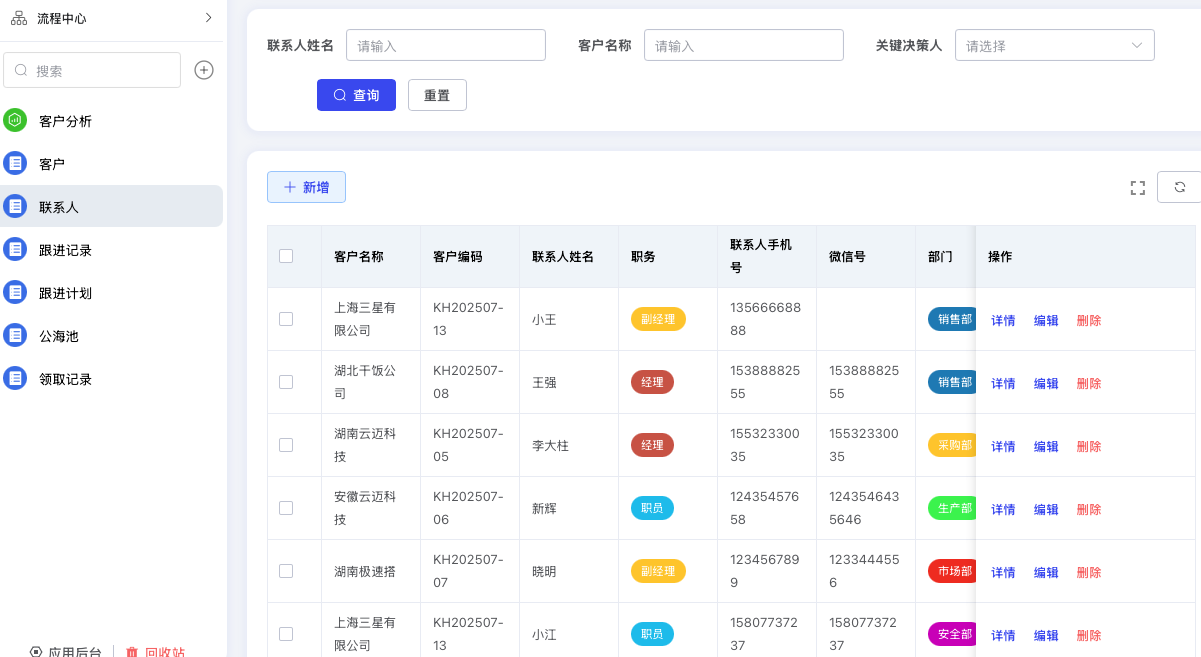This screenshot has height=657, width=1201.
Task: Tick the checkbox for 小江 row
Action: click(x=286, y=634)
